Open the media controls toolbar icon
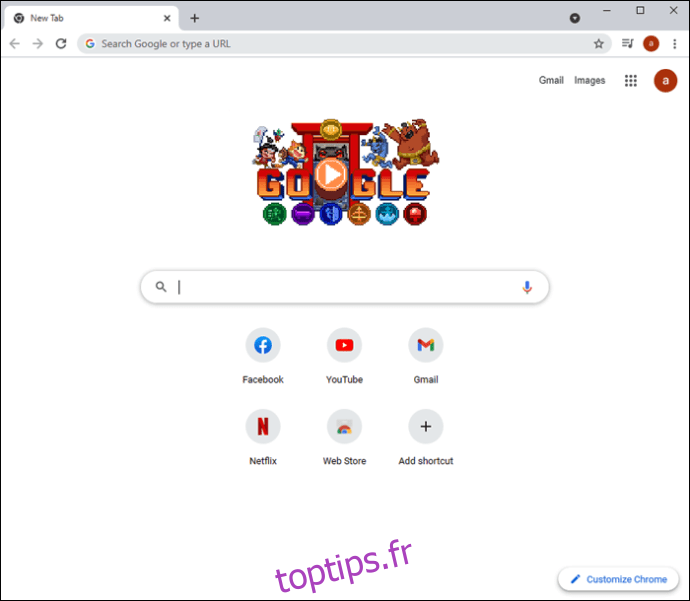This screenshot has height=601, width=690. (x=628, y=44)
